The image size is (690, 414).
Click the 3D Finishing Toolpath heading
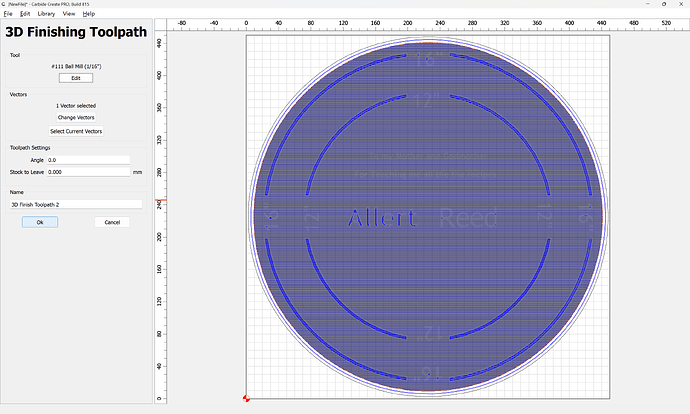(76, 32)
